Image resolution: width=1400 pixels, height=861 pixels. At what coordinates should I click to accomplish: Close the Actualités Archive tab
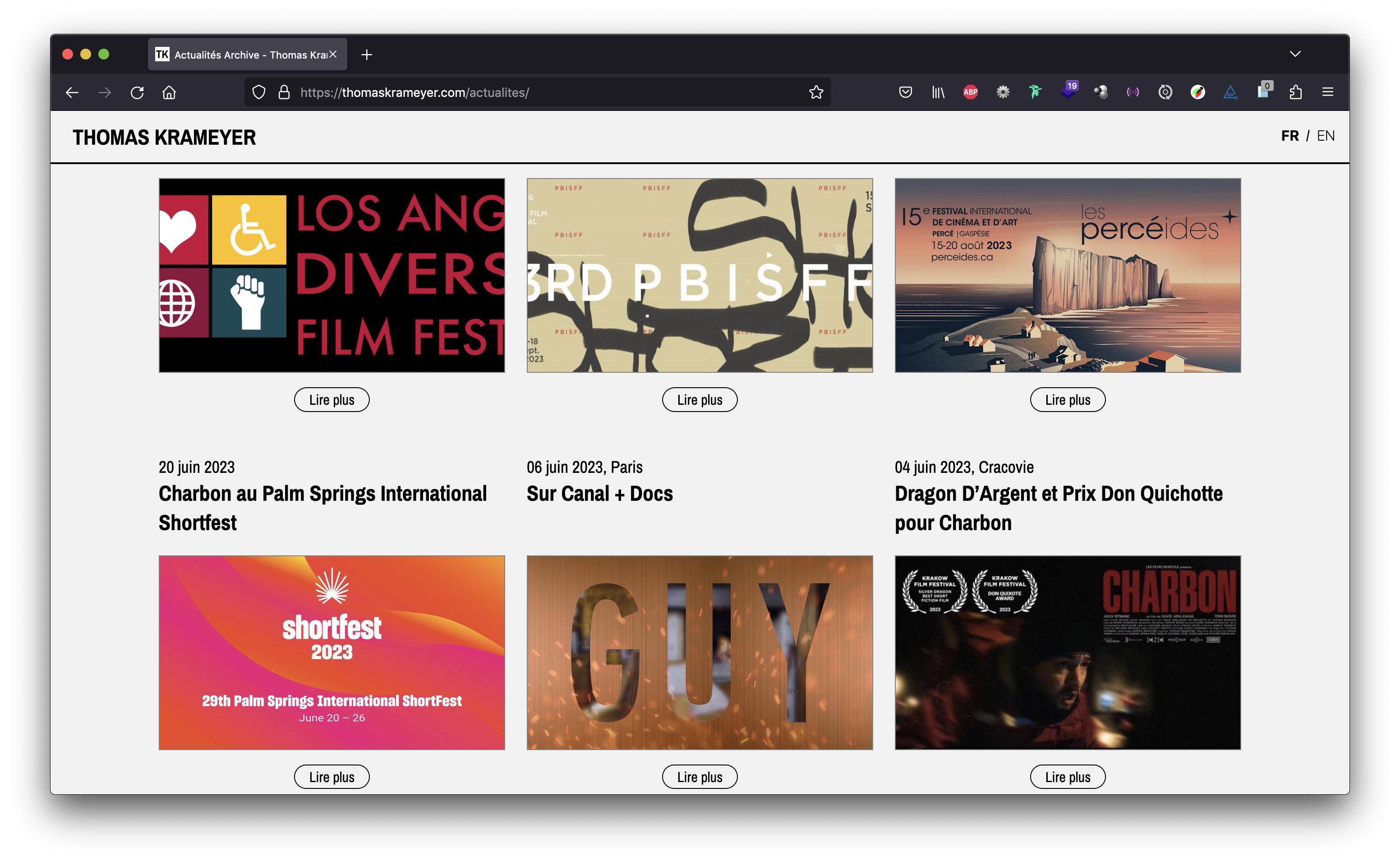click(333, 54)
